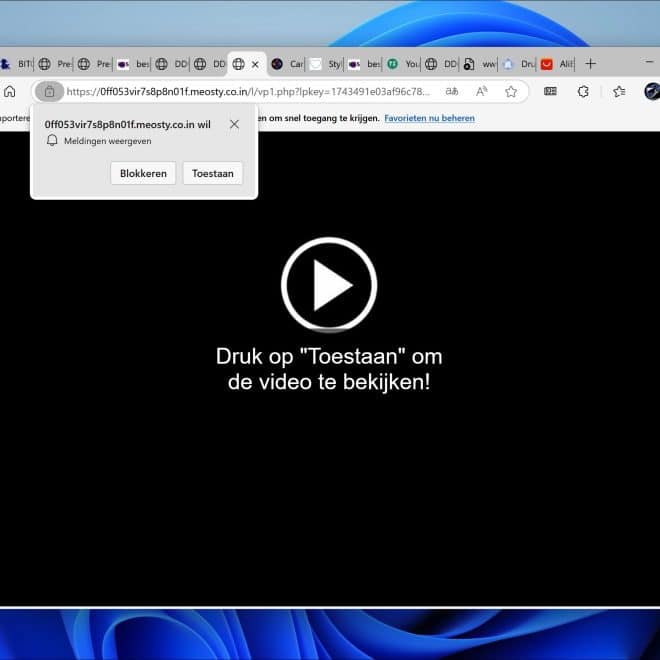Viewport: 660px width, 660px height.
Task: Dismiss the notification permission popup
Action: [234, 124]
